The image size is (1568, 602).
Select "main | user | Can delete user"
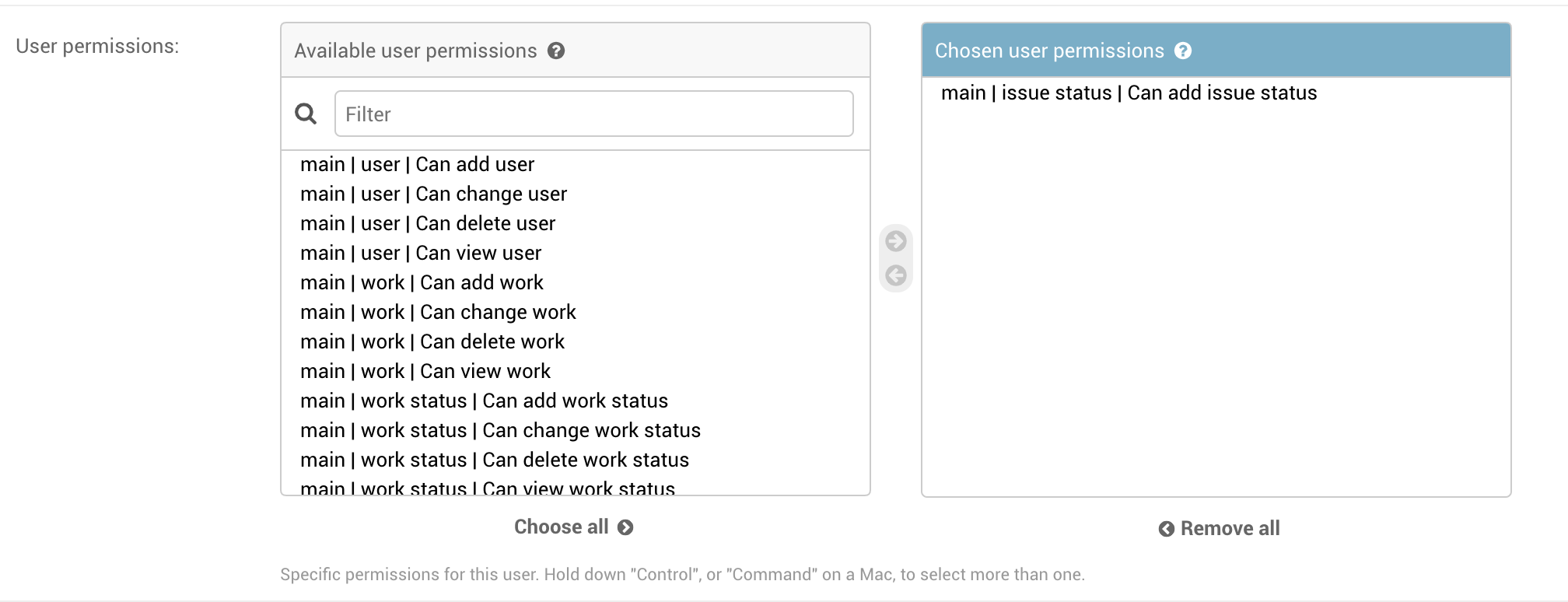[x=428, y=224]
